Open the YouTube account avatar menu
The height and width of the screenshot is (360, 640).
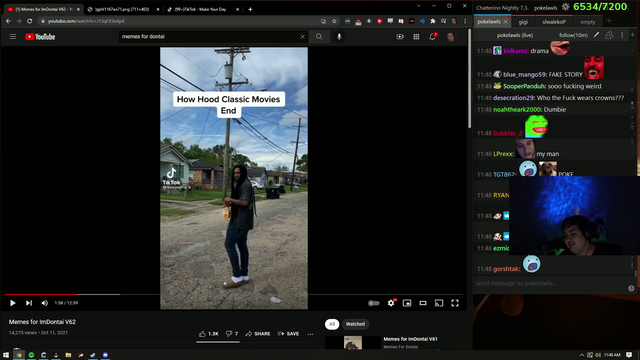[x=451, y=37]
